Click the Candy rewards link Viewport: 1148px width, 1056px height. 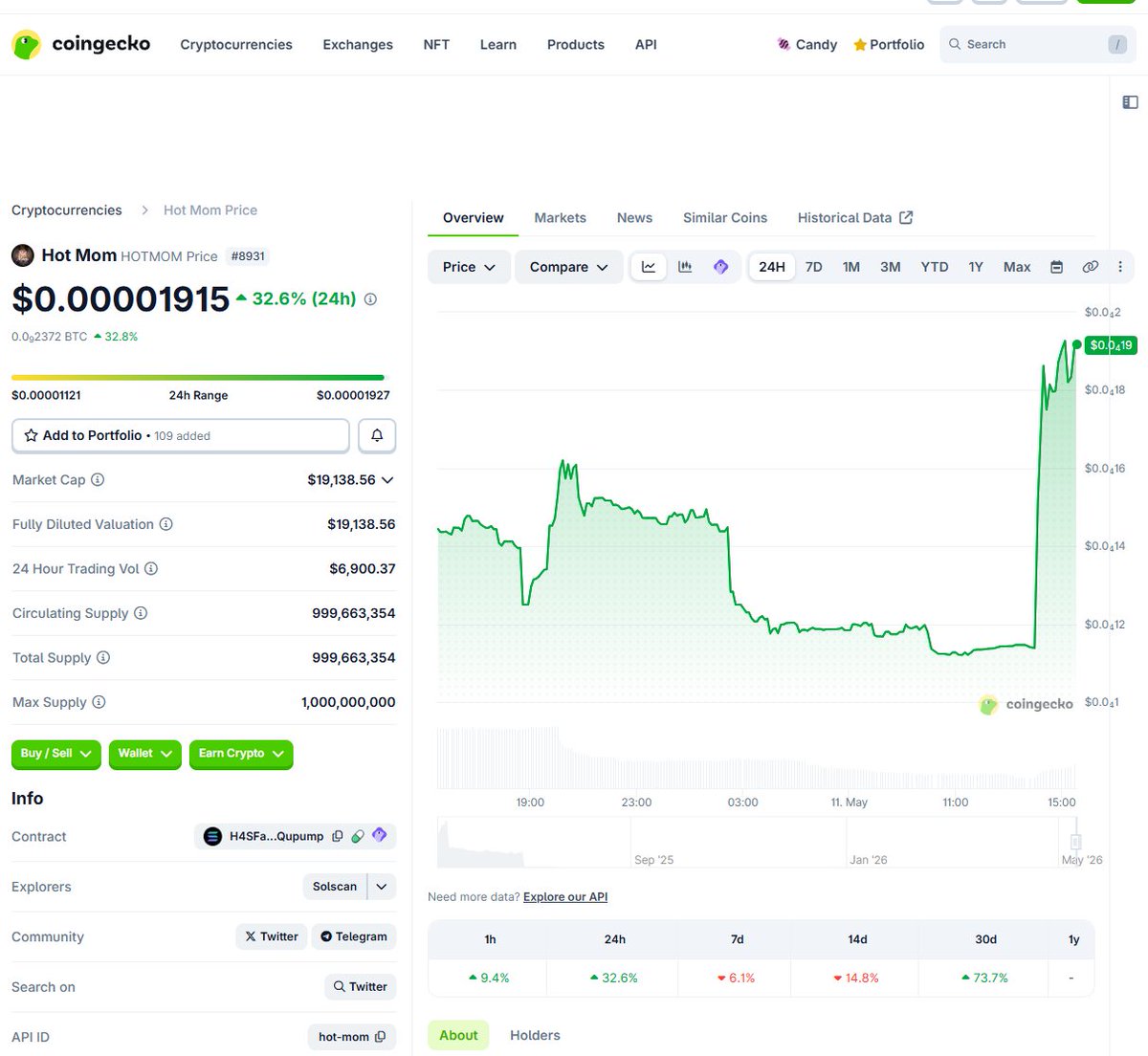point(807,44)
